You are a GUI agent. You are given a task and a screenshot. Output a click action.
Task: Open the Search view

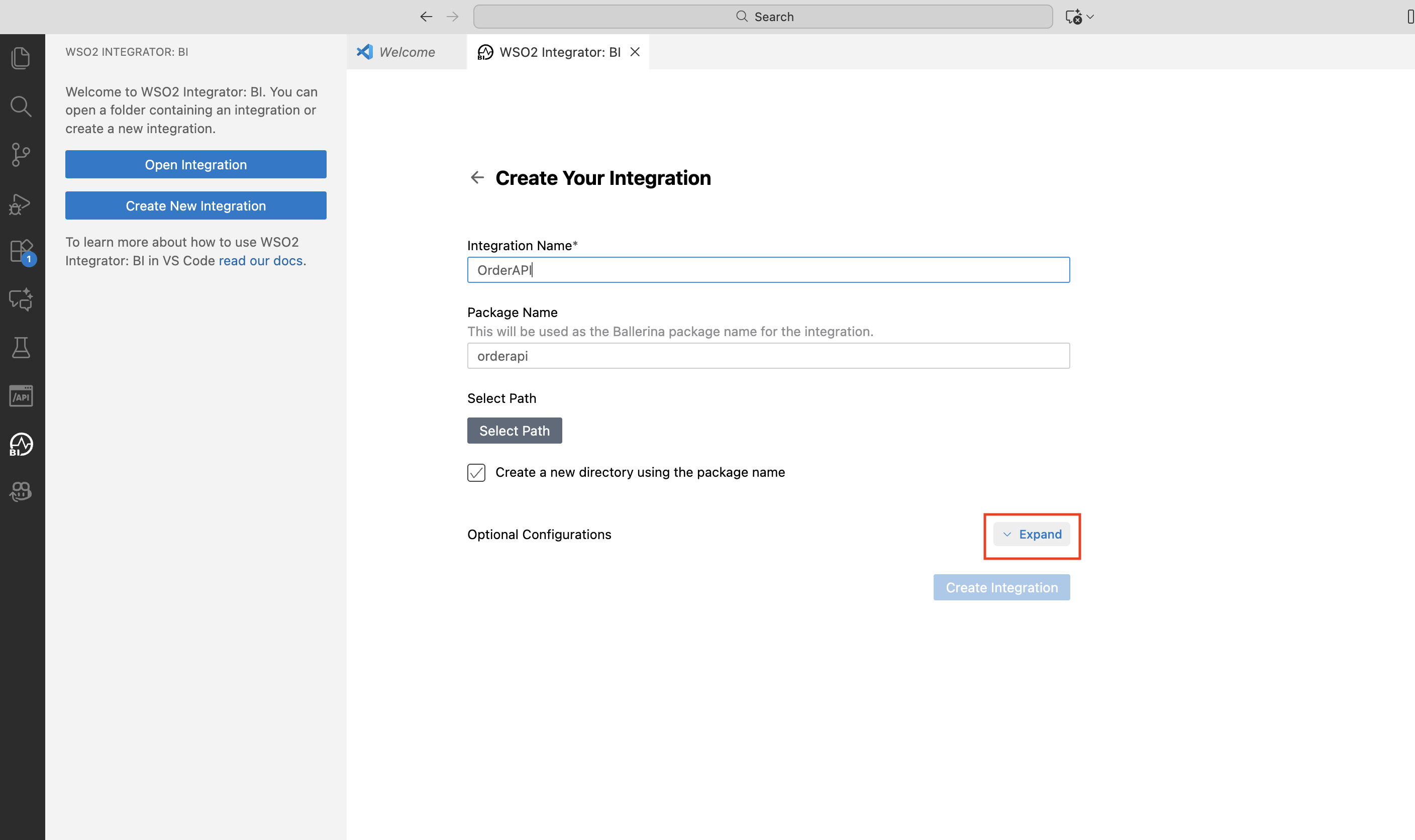click(21, 106)
